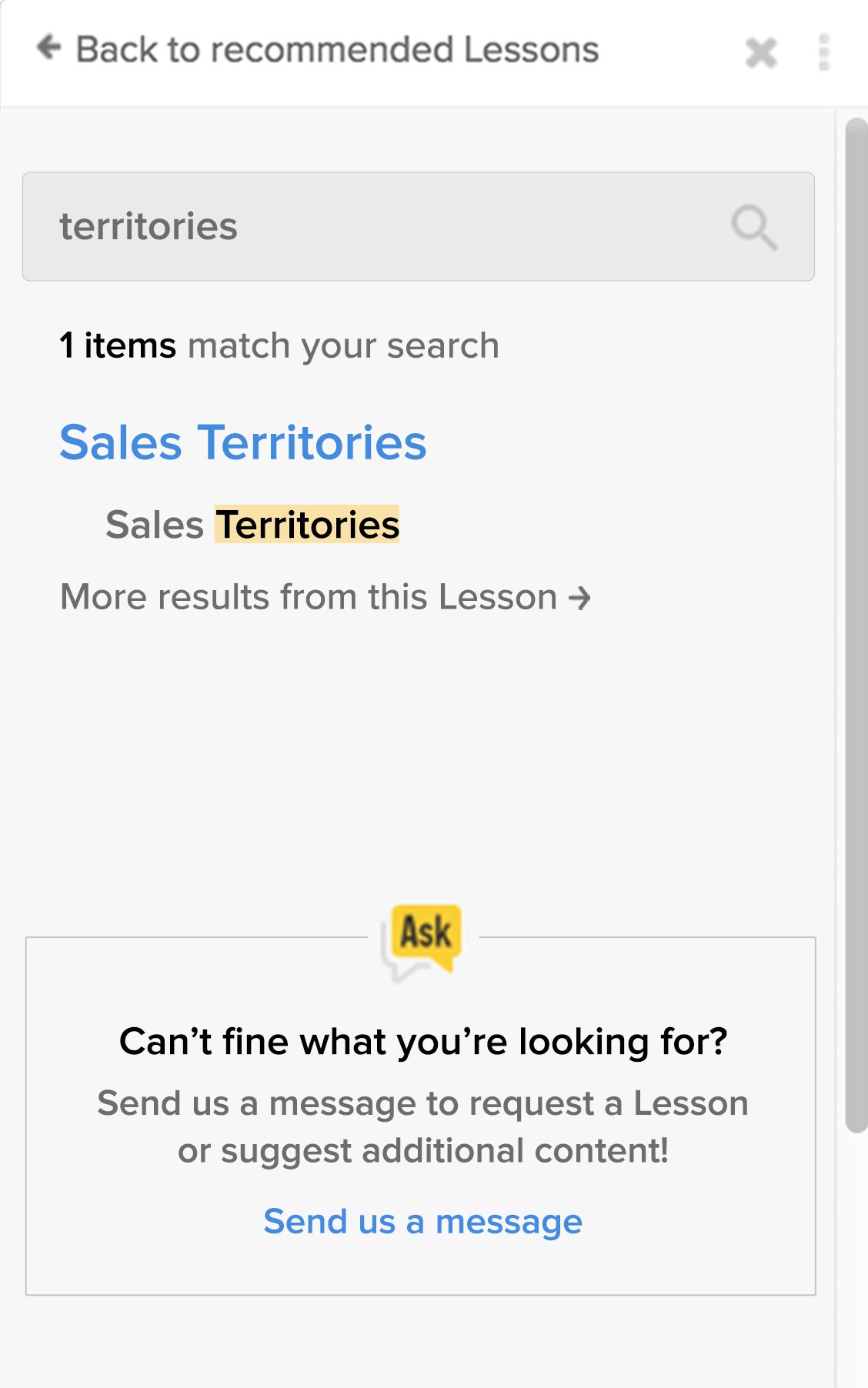The height and width of the screenshot is (1388, 868).
Task: Click the 'Can't fine what you're looking for?' heading
Action: click(x=423, y=1042)
